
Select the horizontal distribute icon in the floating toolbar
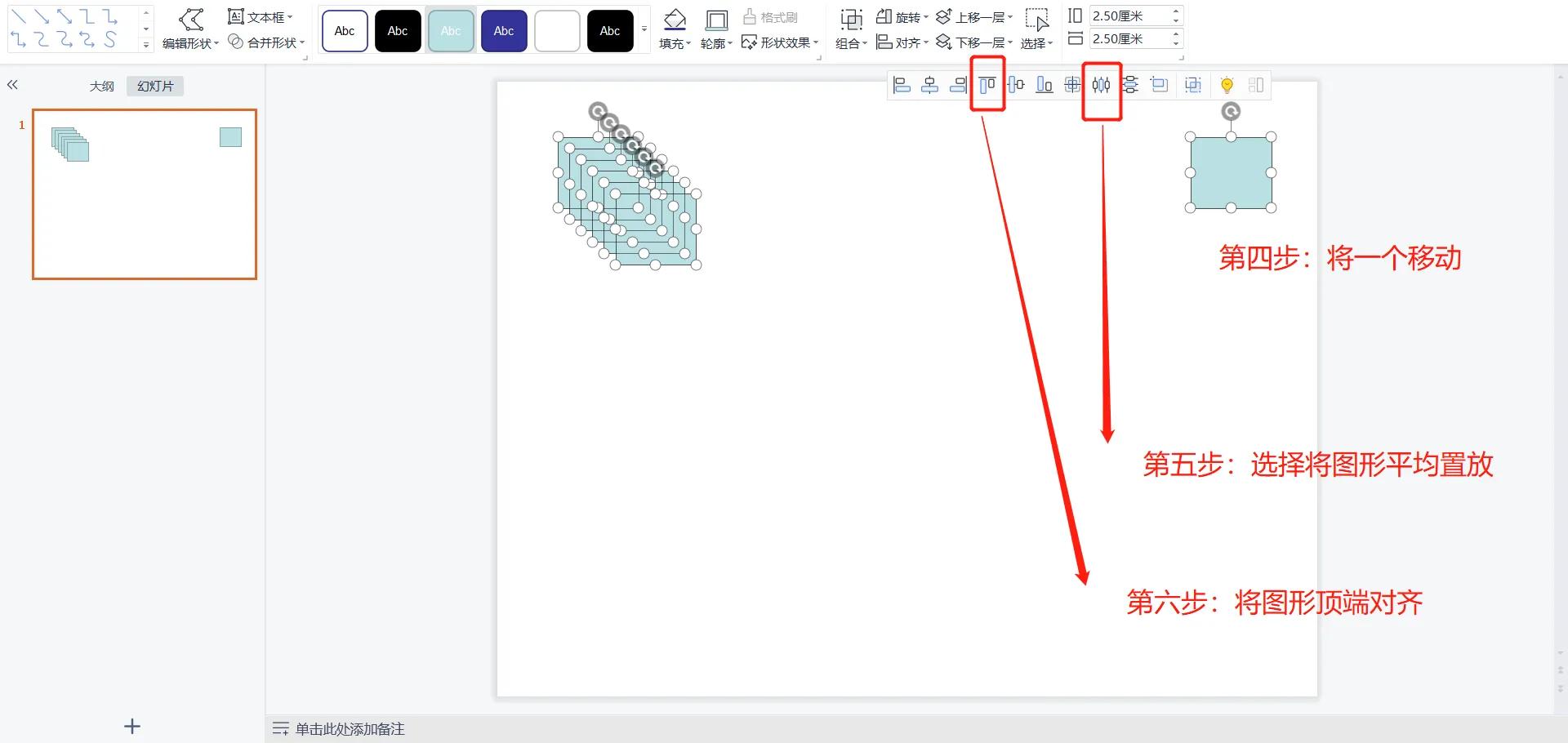pyautogui.click(x=1101, y=84)
